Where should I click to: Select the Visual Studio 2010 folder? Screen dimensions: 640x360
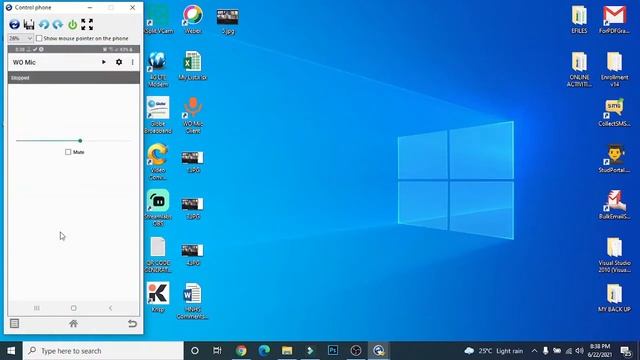point(614,255)
